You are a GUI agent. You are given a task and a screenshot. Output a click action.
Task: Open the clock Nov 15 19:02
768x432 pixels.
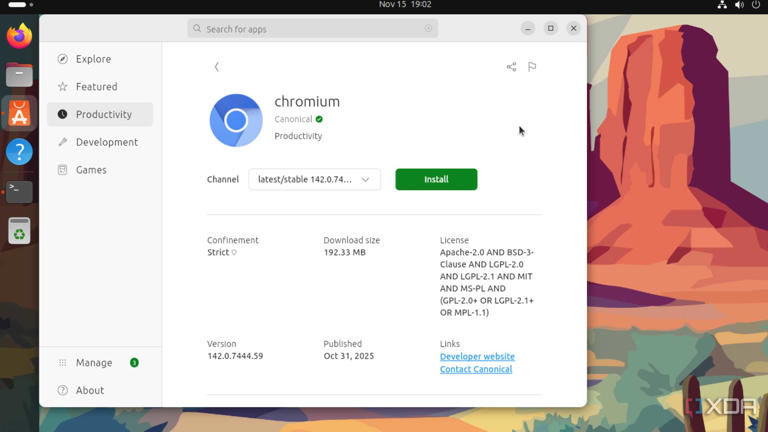(x=405, y=4)
